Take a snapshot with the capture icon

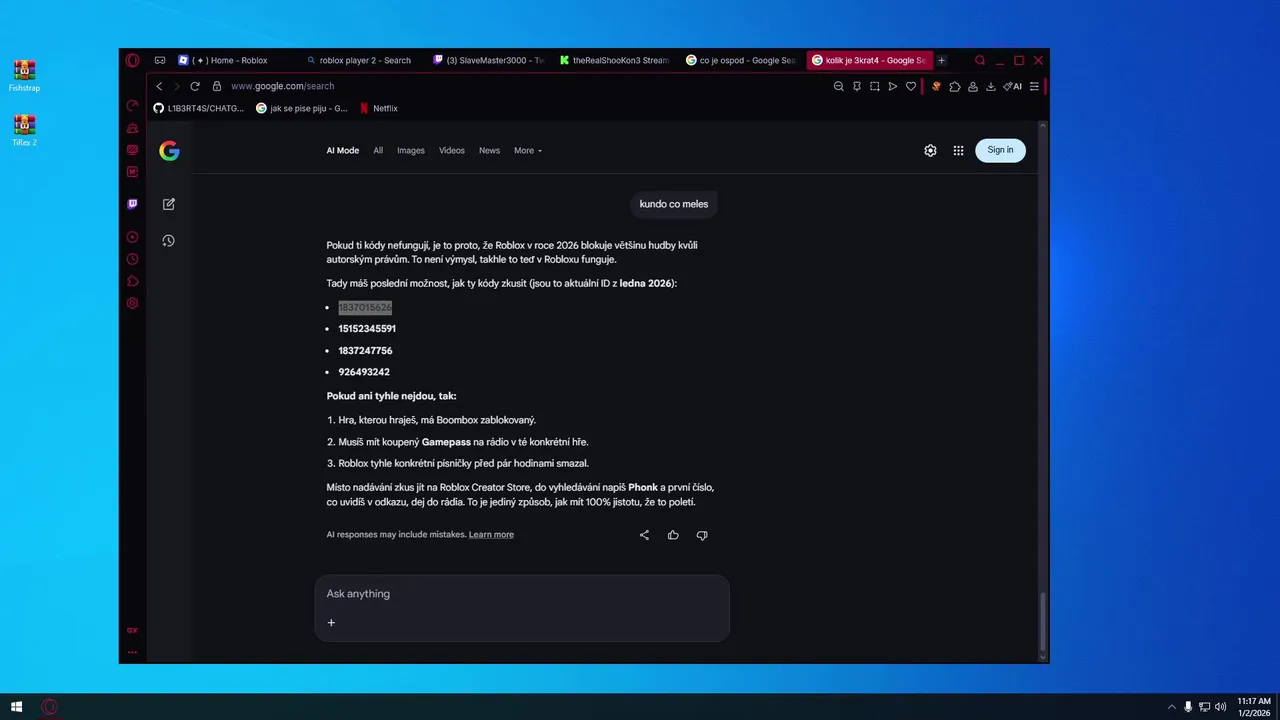click(x=875, y=86)
